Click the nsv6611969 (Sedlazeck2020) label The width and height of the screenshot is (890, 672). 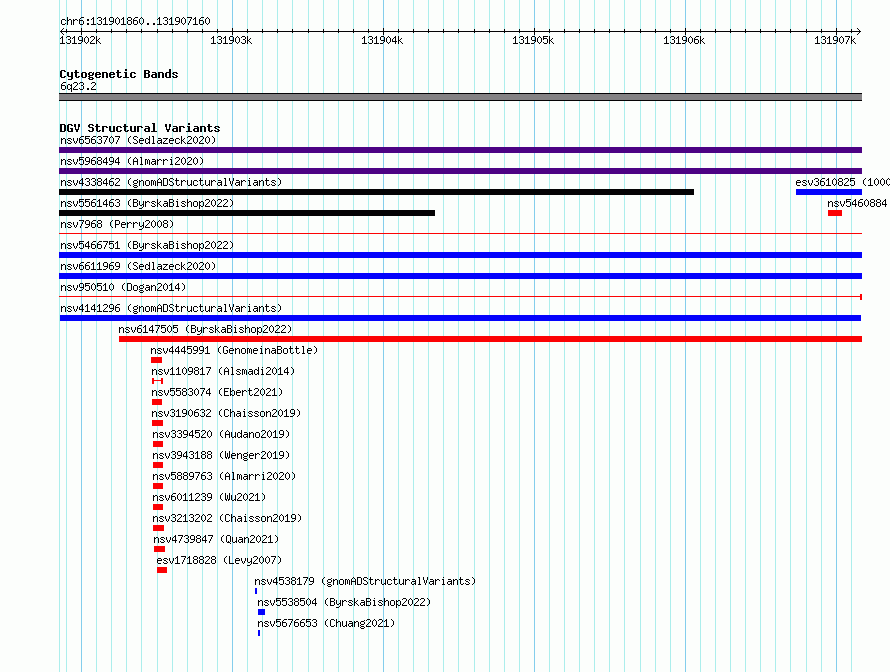tap(138, 266)
